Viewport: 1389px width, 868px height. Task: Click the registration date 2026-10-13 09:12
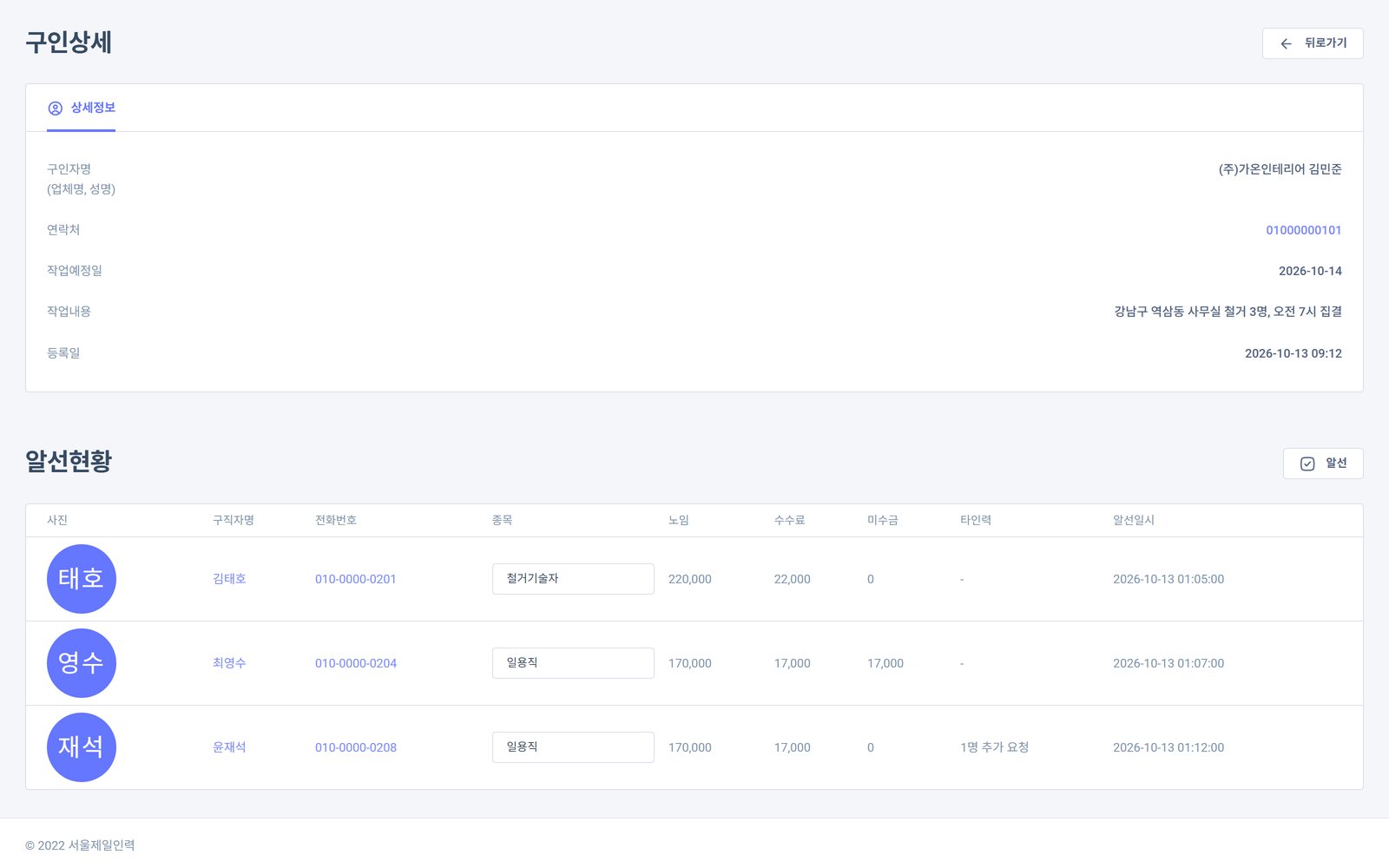[x=1294, y=353]
